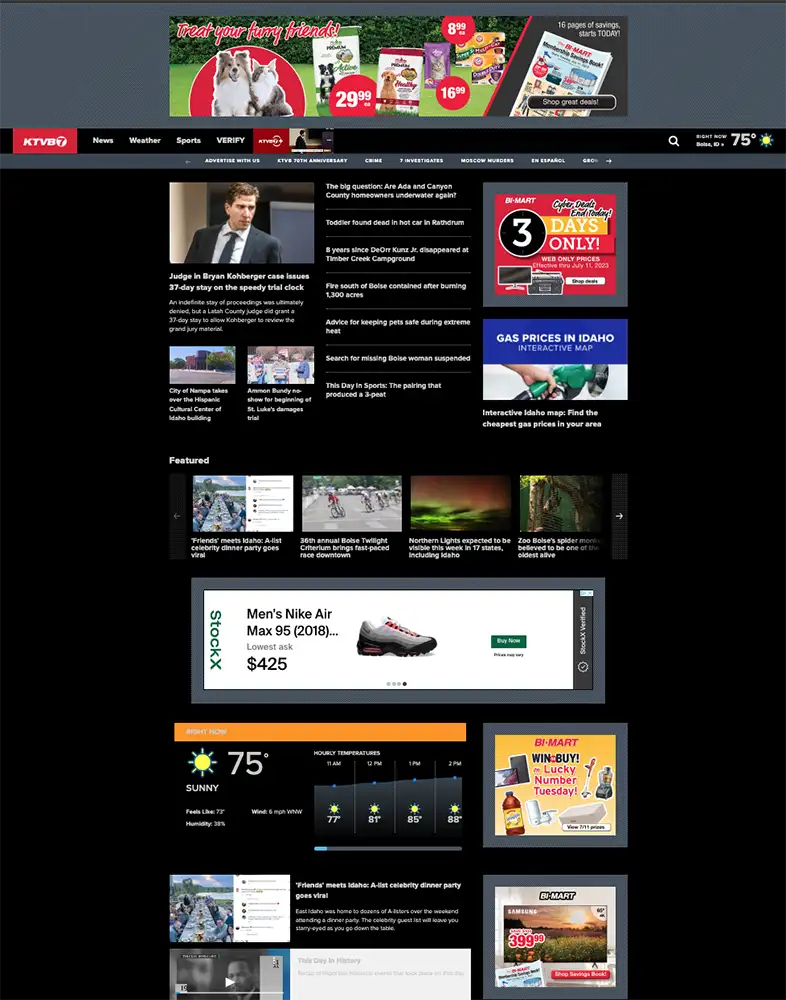Open missing Boise woman search story
The image size is (786, 1000).
397,358
